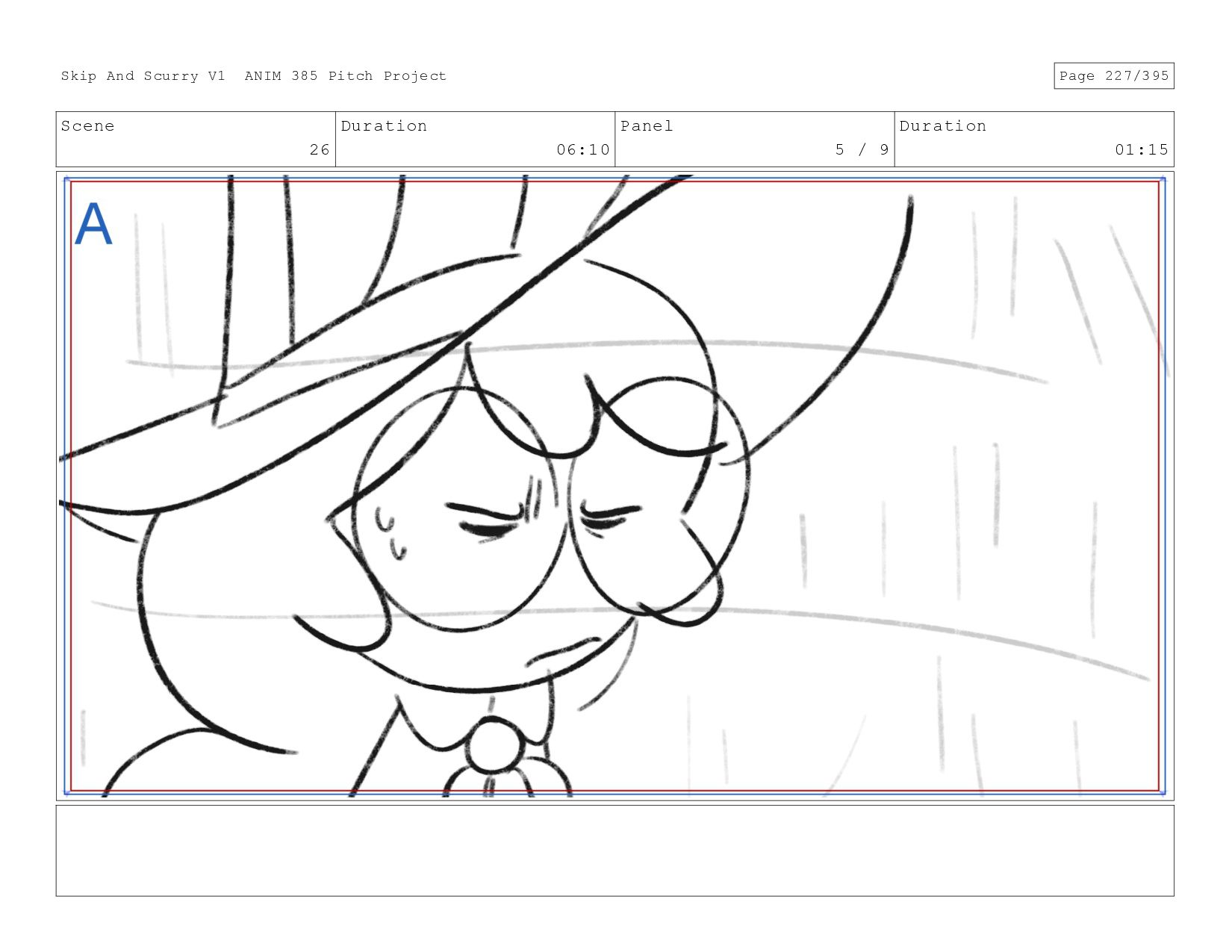The width and height of the screenshot is (1232, 952).
Task: Click the panel duration value '01:15'
Action: [1142, 150]
